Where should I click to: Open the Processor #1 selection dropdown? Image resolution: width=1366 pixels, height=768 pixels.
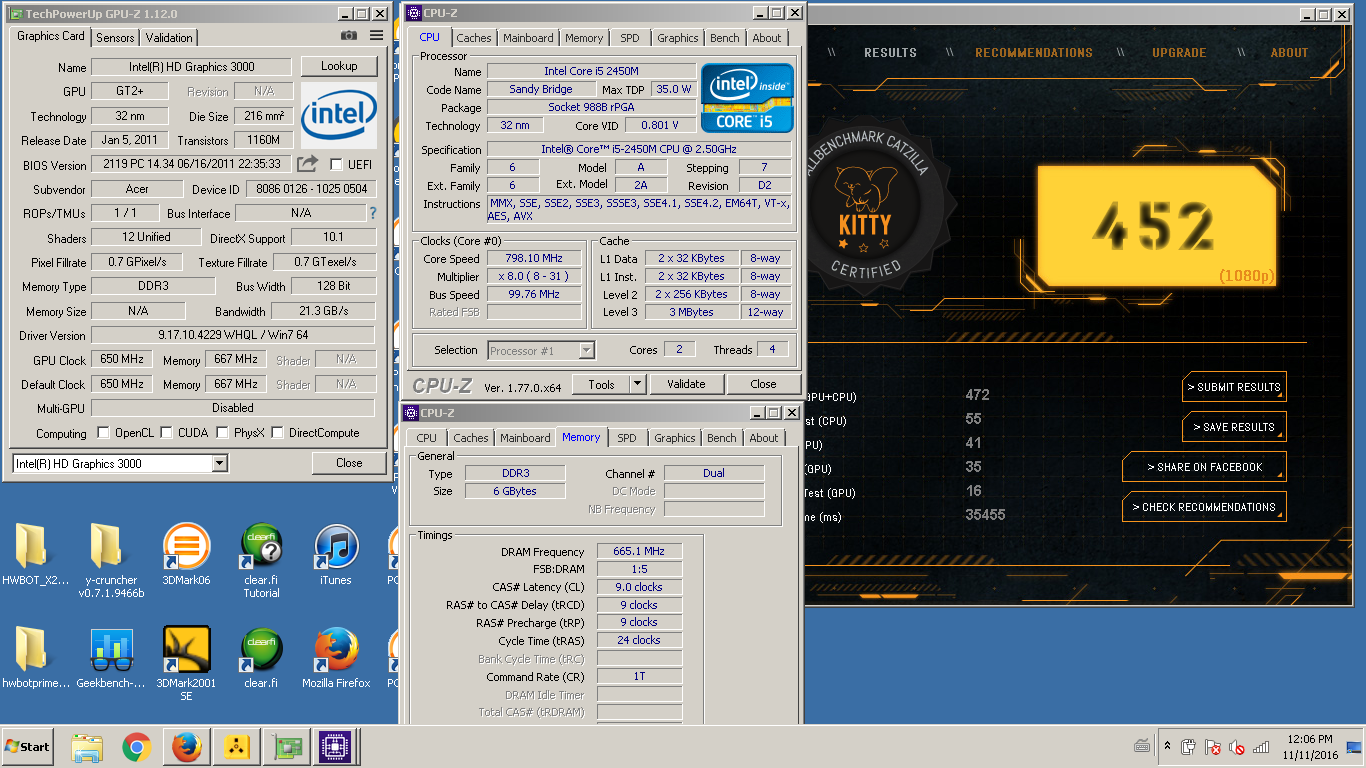[x=542, y=350]
